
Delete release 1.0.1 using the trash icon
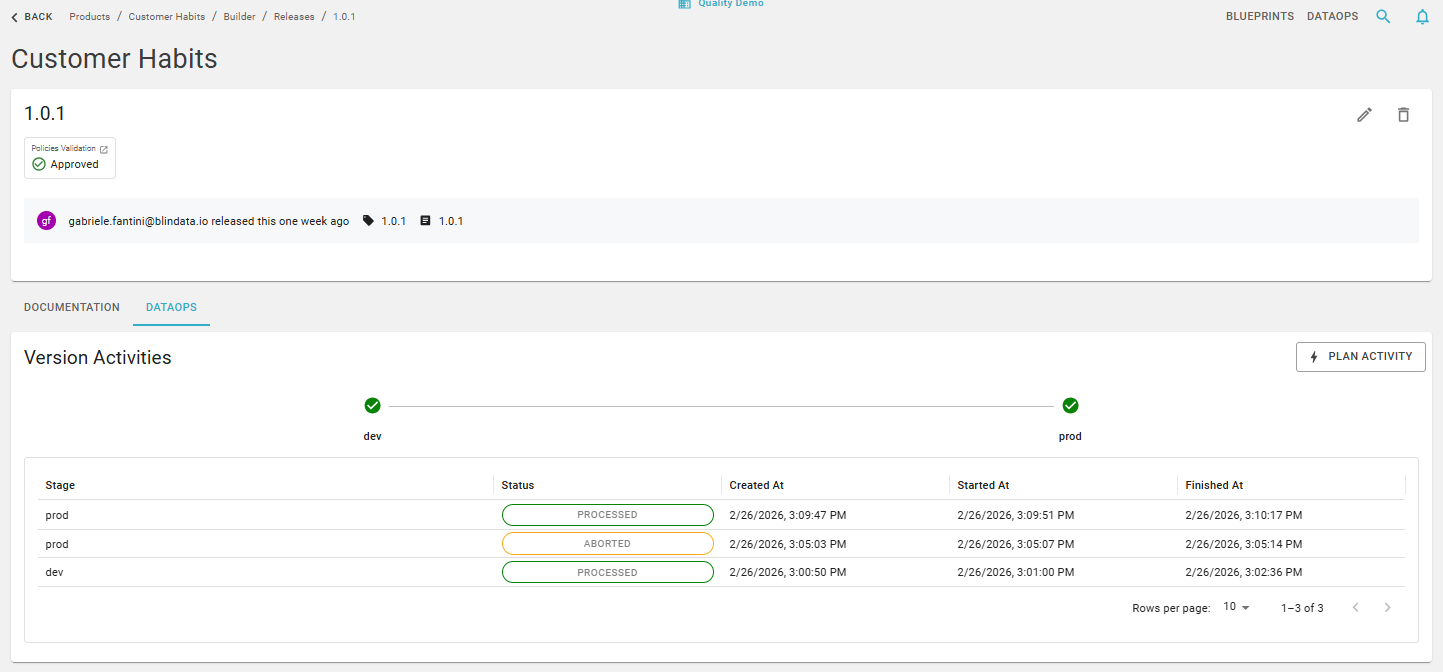pyautogui.click(x=1403, y=115)
